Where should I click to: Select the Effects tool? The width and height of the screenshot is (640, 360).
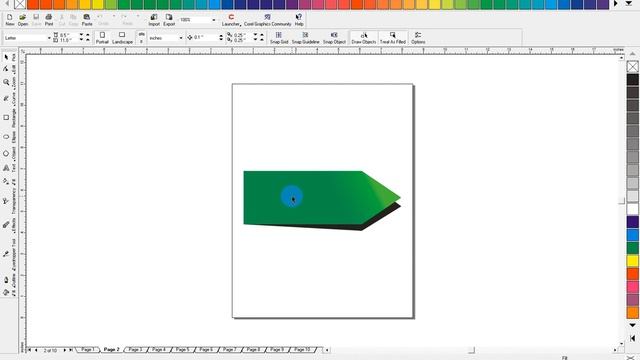(6, 225)
